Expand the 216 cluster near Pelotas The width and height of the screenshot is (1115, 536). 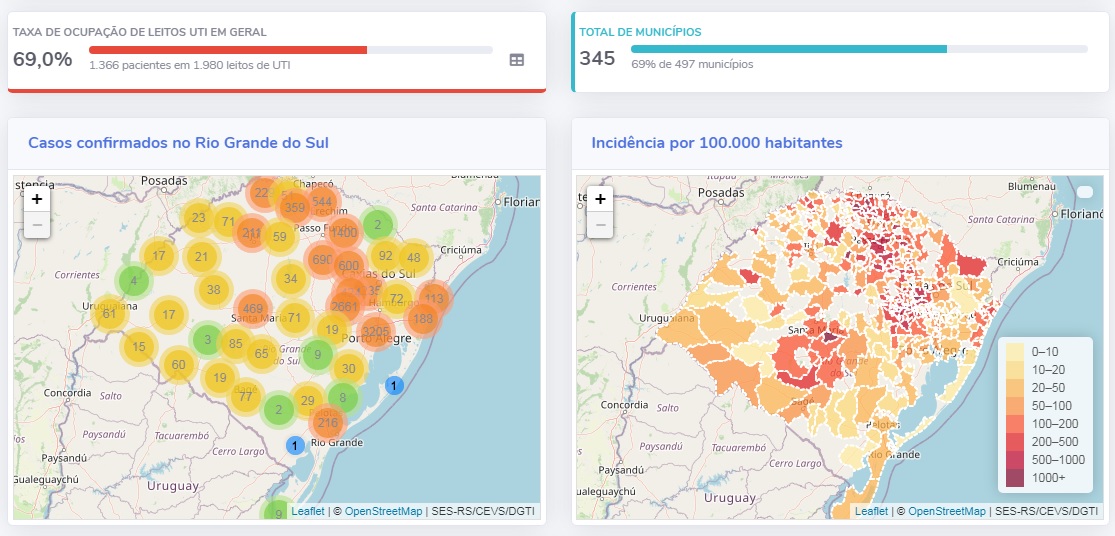point(328,423)
